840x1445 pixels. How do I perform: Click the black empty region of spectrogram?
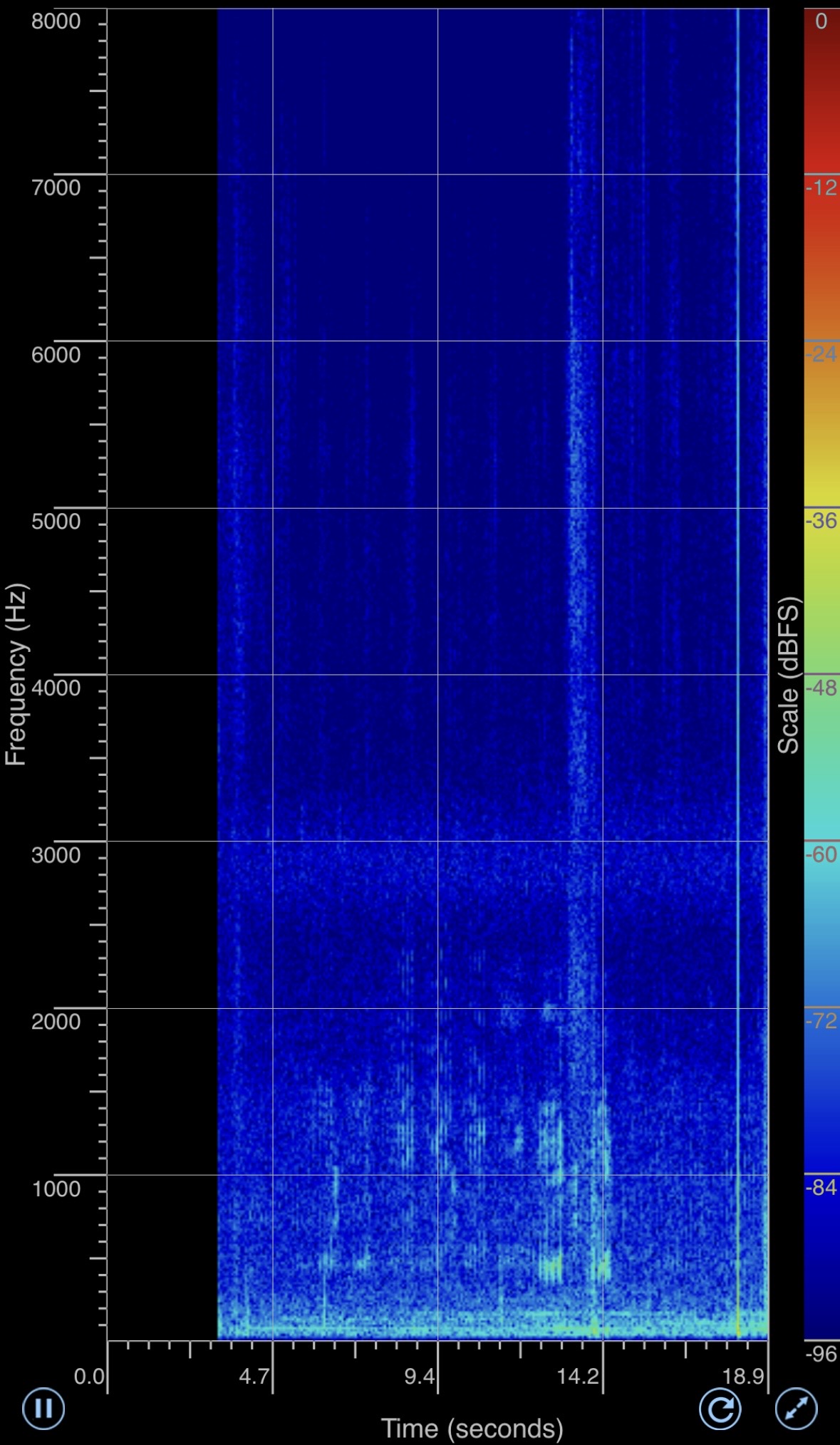(162, 641)
